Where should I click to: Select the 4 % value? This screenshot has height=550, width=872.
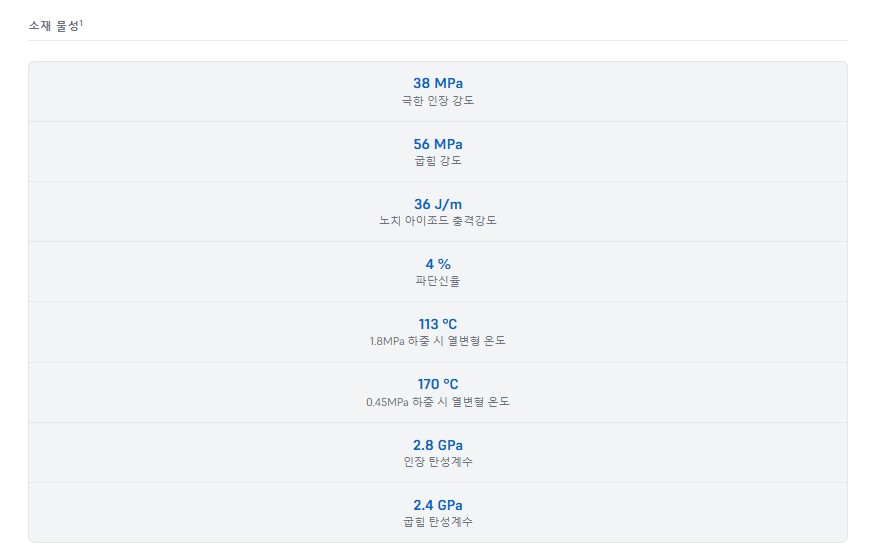pos(438,264)
